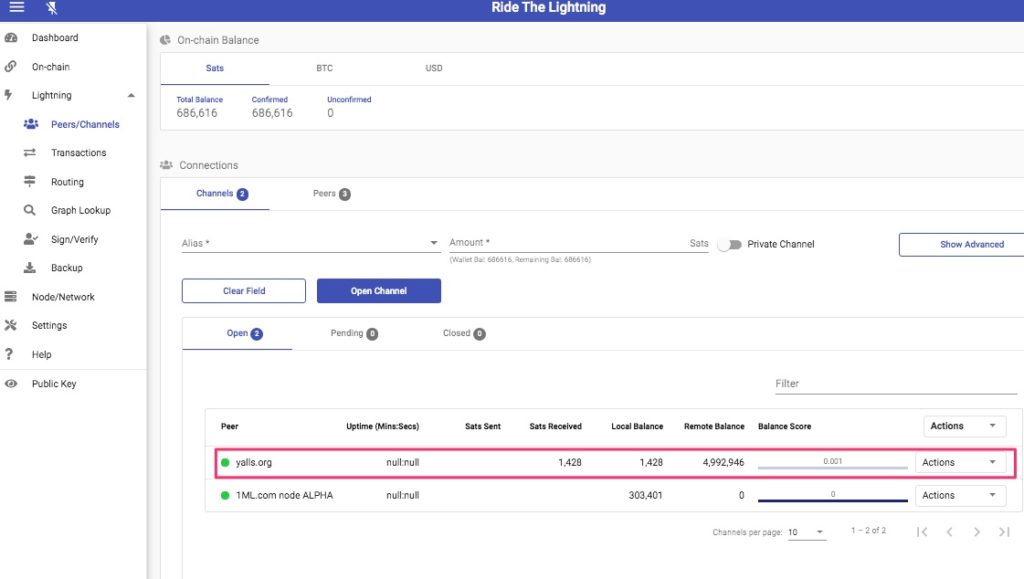Sort by Sats Received column header
This screenshot has width=1024, height=579.
coord(555,426)
